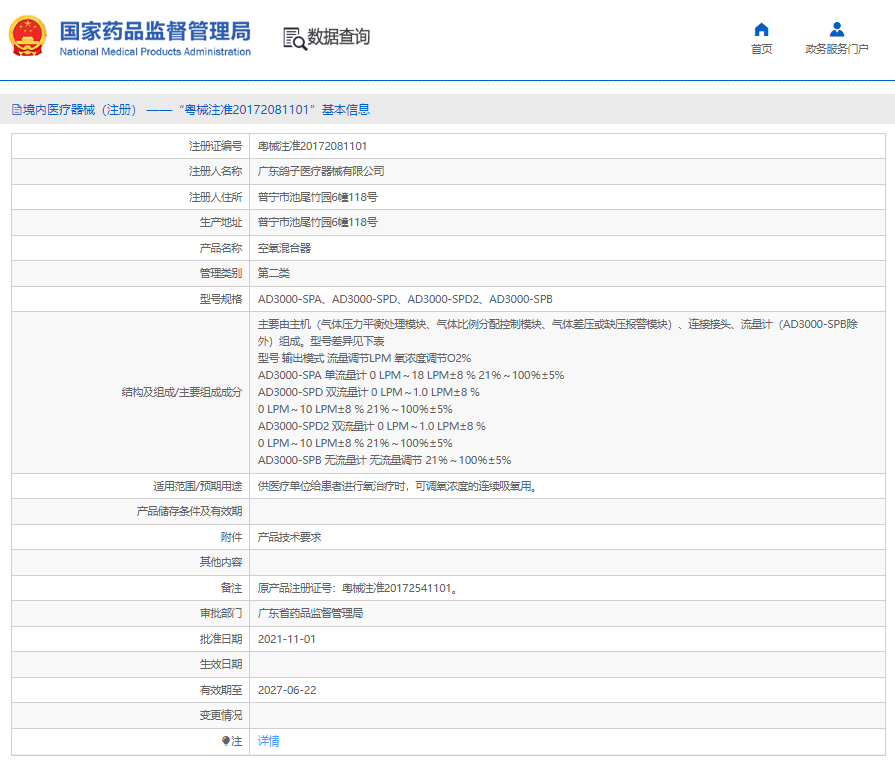Click approving department 广东省药品监督管理局

coord(310,613)
